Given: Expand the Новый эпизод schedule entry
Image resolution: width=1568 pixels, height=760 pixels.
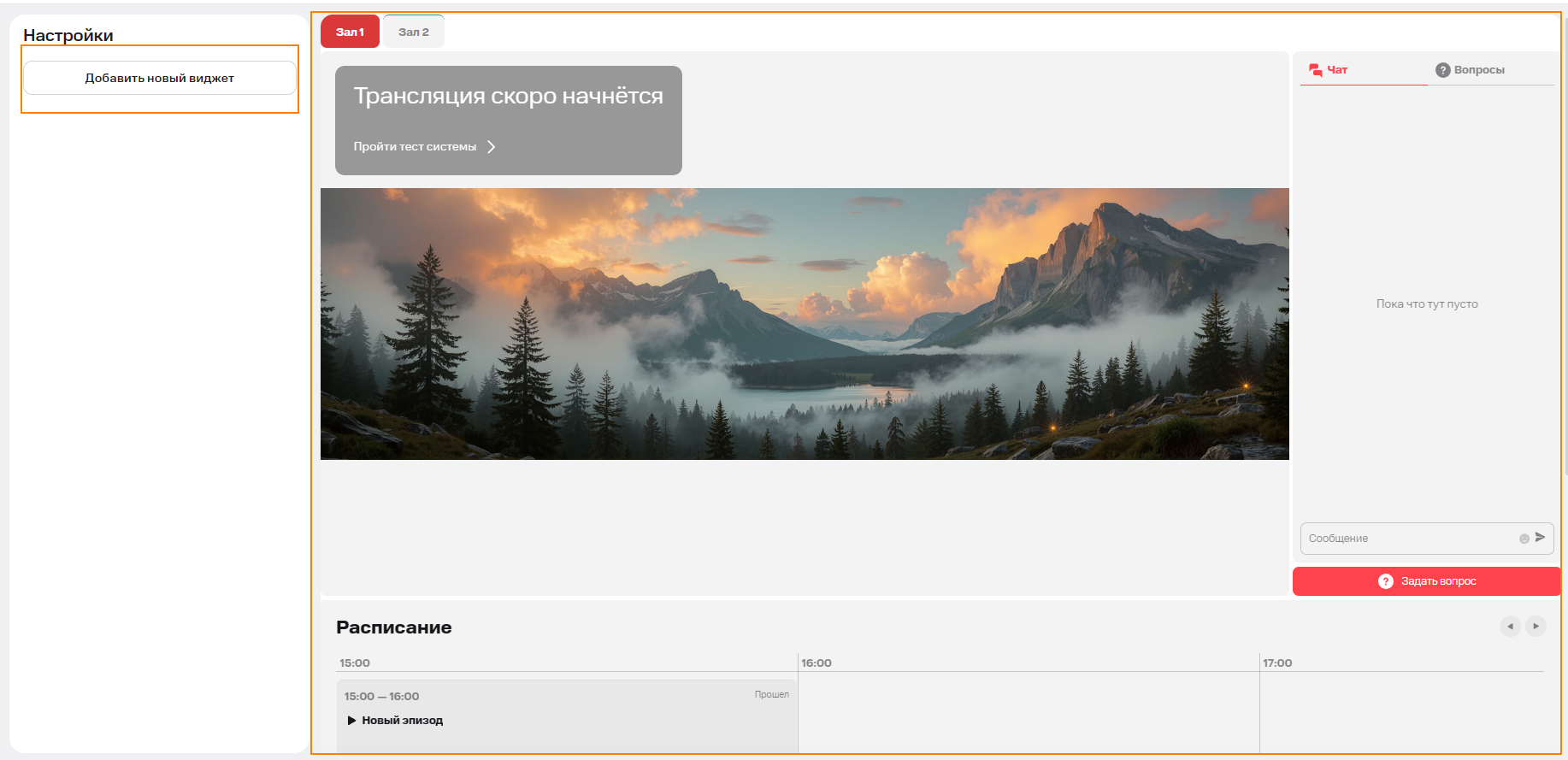Looking at the screenshot, I should point(395,721).
